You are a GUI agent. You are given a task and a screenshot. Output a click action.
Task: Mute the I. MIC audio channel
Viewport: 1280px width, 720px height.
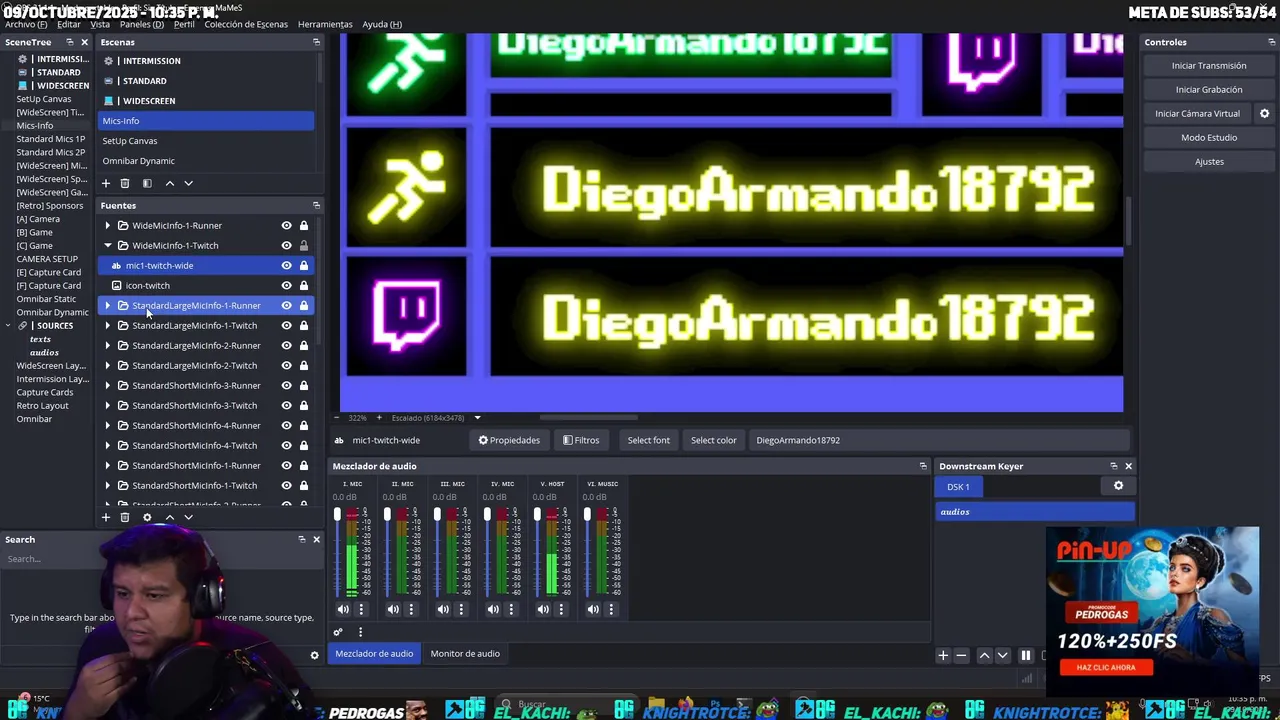coord(343,609)
